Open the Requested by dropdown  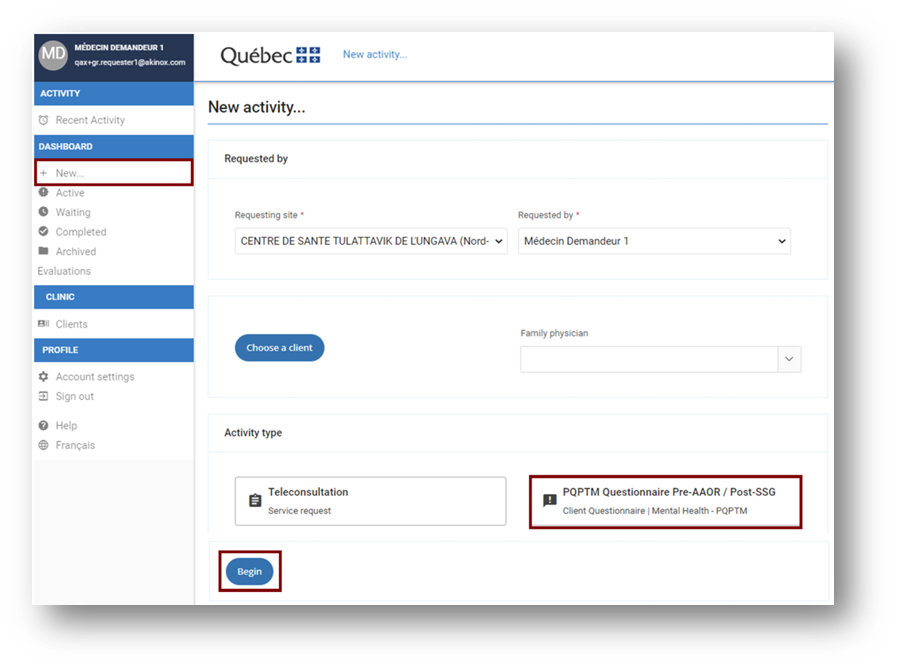click(654, 241)
